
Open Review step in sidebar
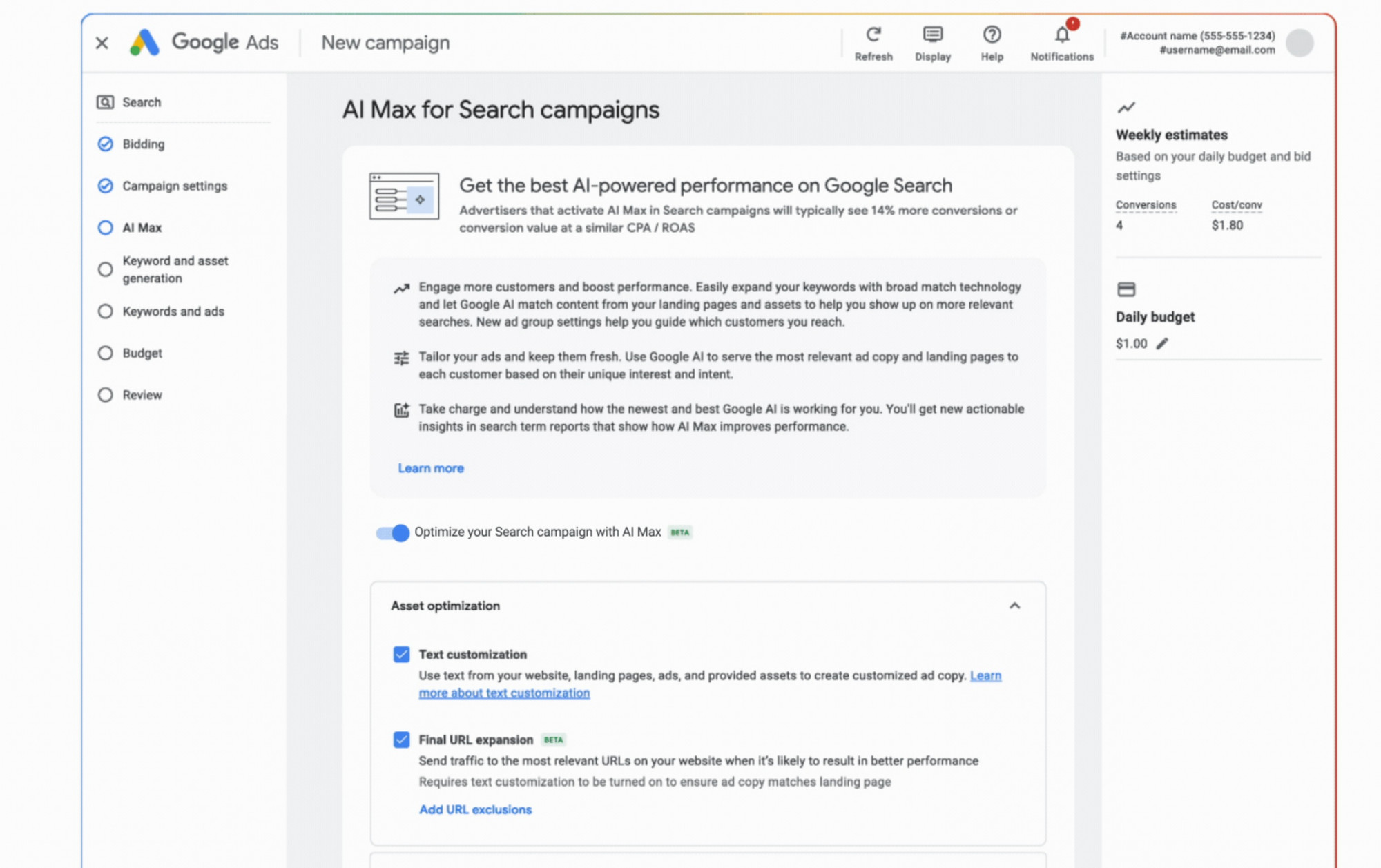142,395
